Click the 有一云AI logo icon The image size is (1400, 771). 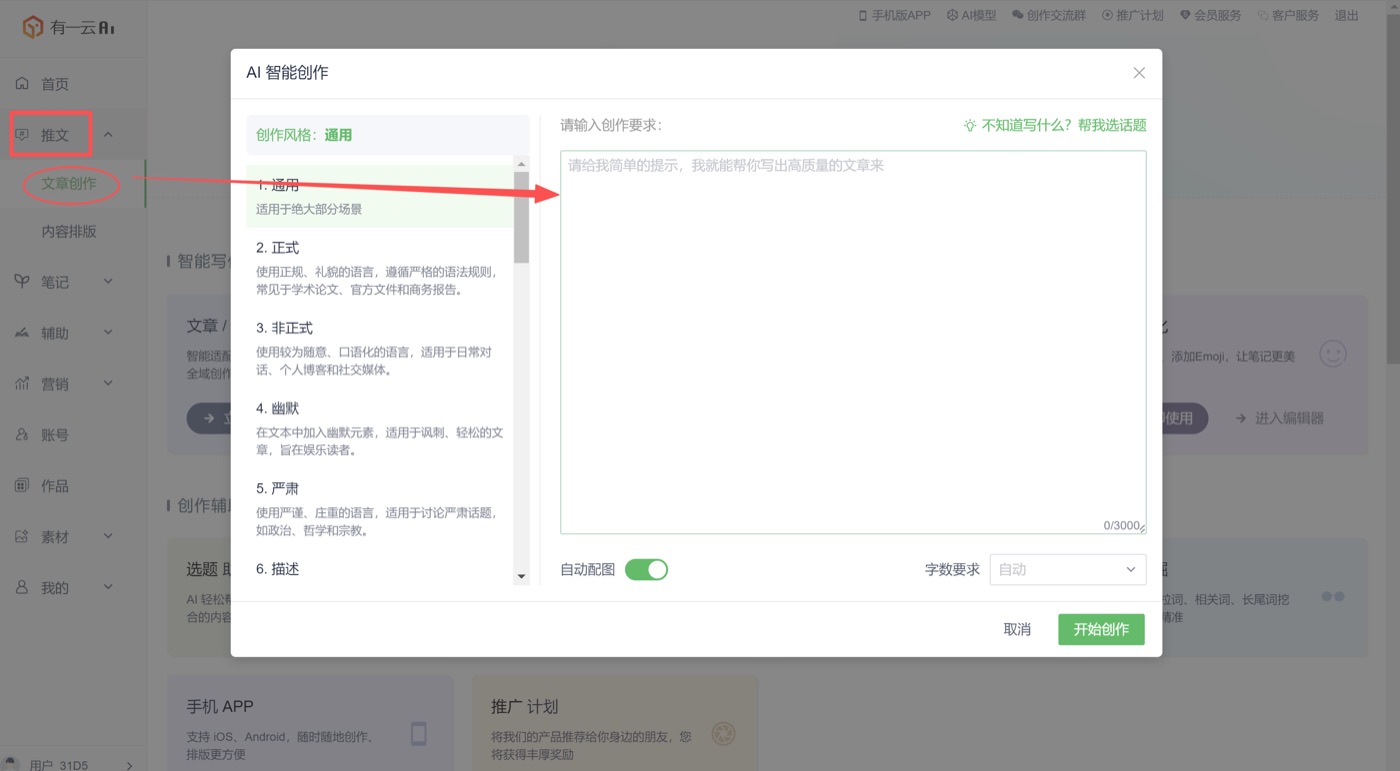coord(33,27)
